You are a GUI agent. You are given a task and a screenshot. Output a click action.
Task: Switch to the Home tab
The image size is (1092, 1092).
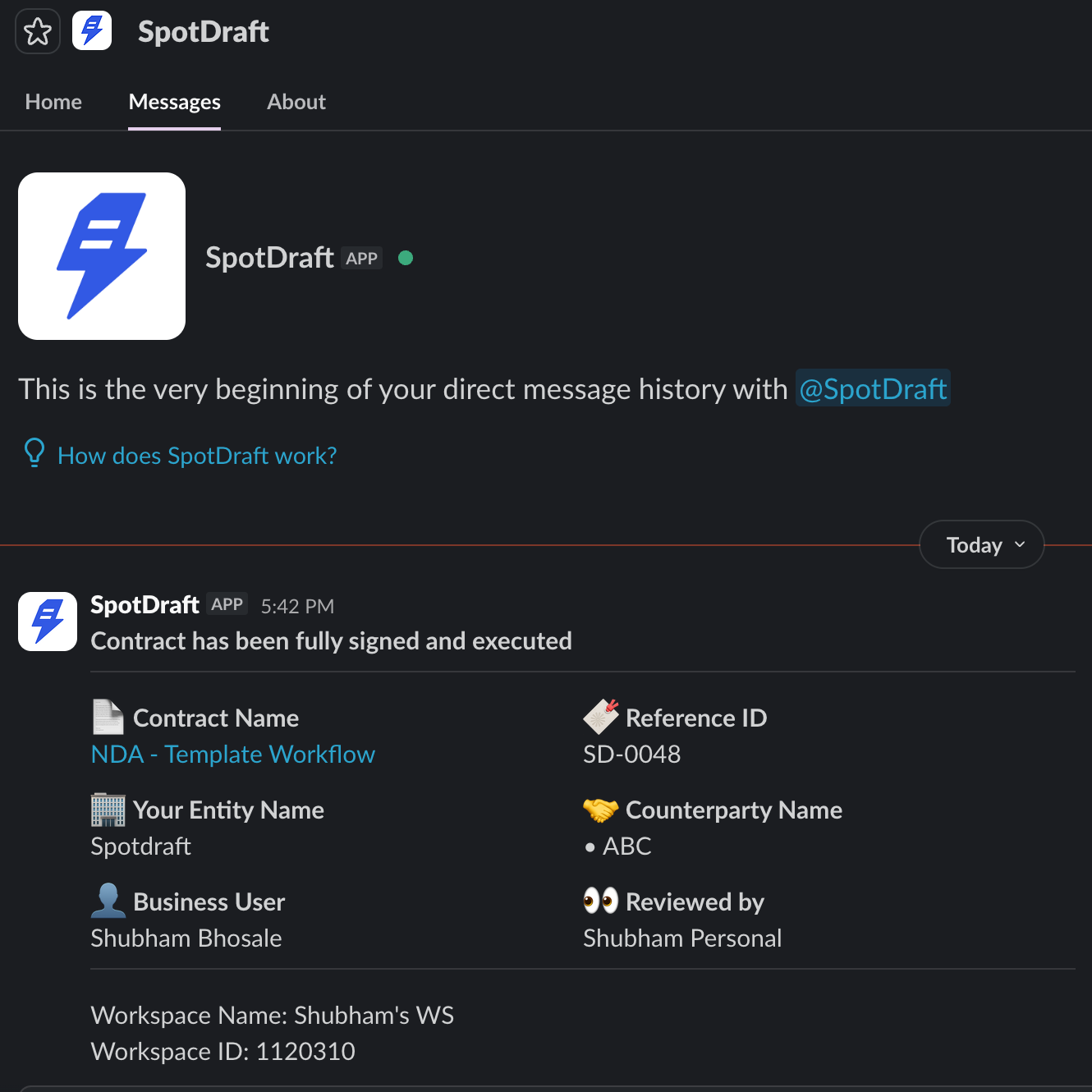click(53, 102)
